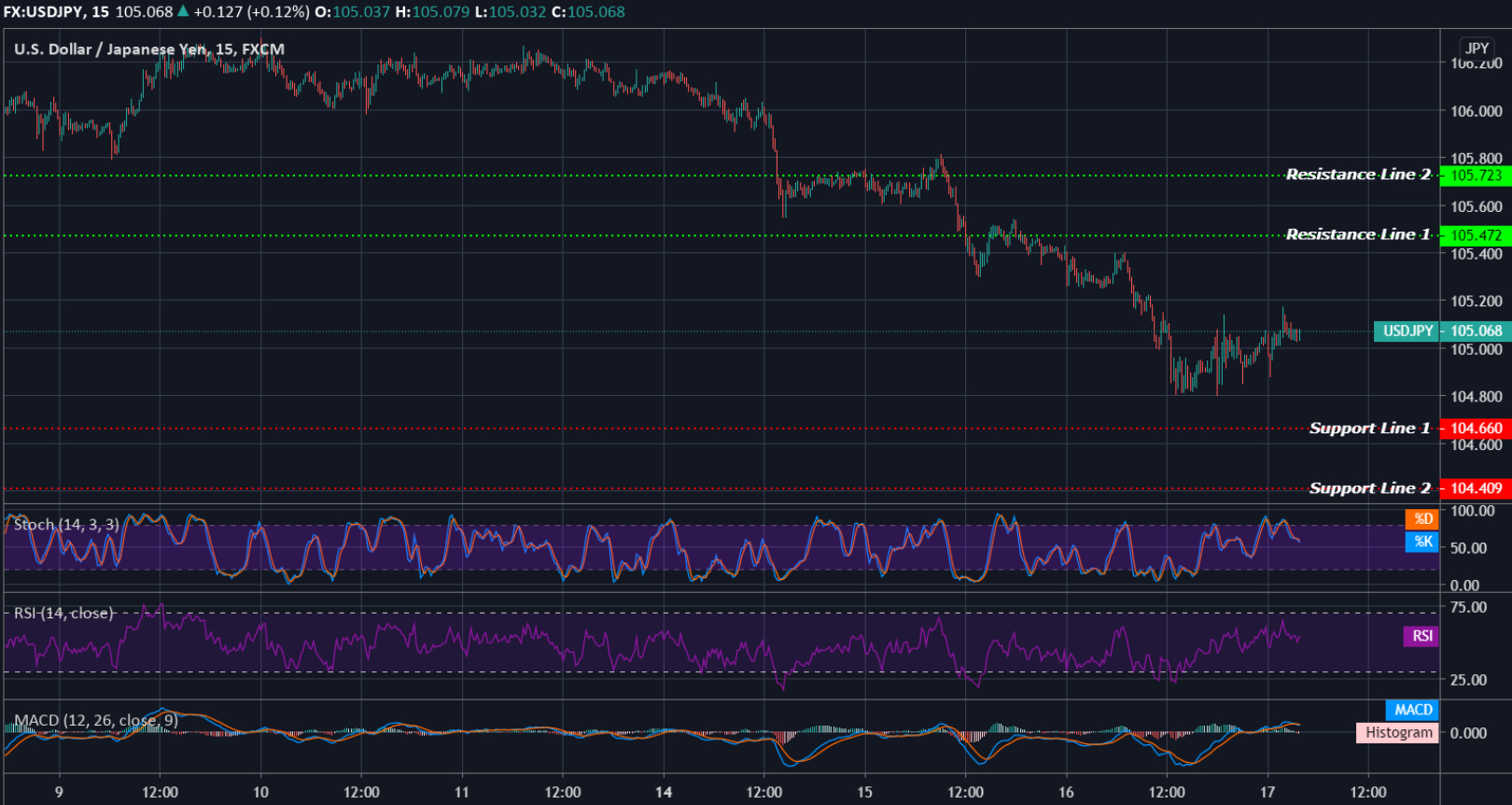Click the 75.00 RSI scale label
Image resolution: width=1512 pixels, height=805 pixels.
[1469, 607]
